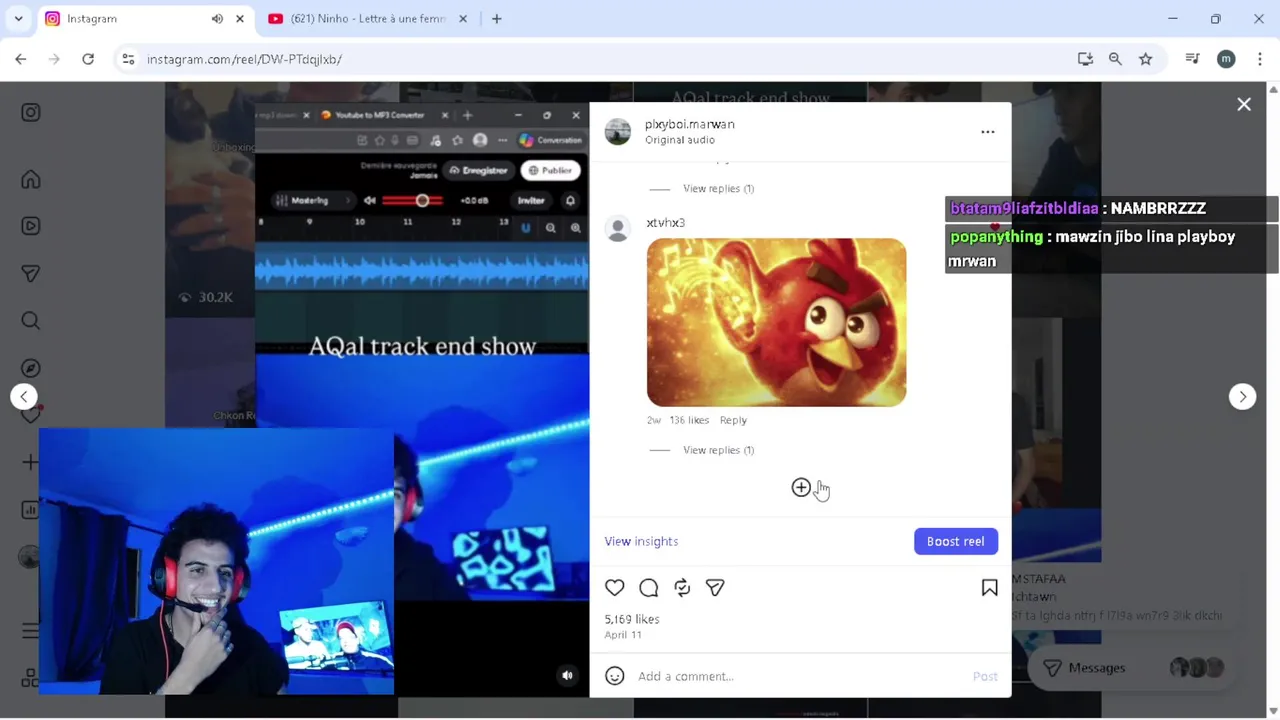Open the 136 likes list
The height and width of the screenshot is (720, 1280).
(689, 420)
